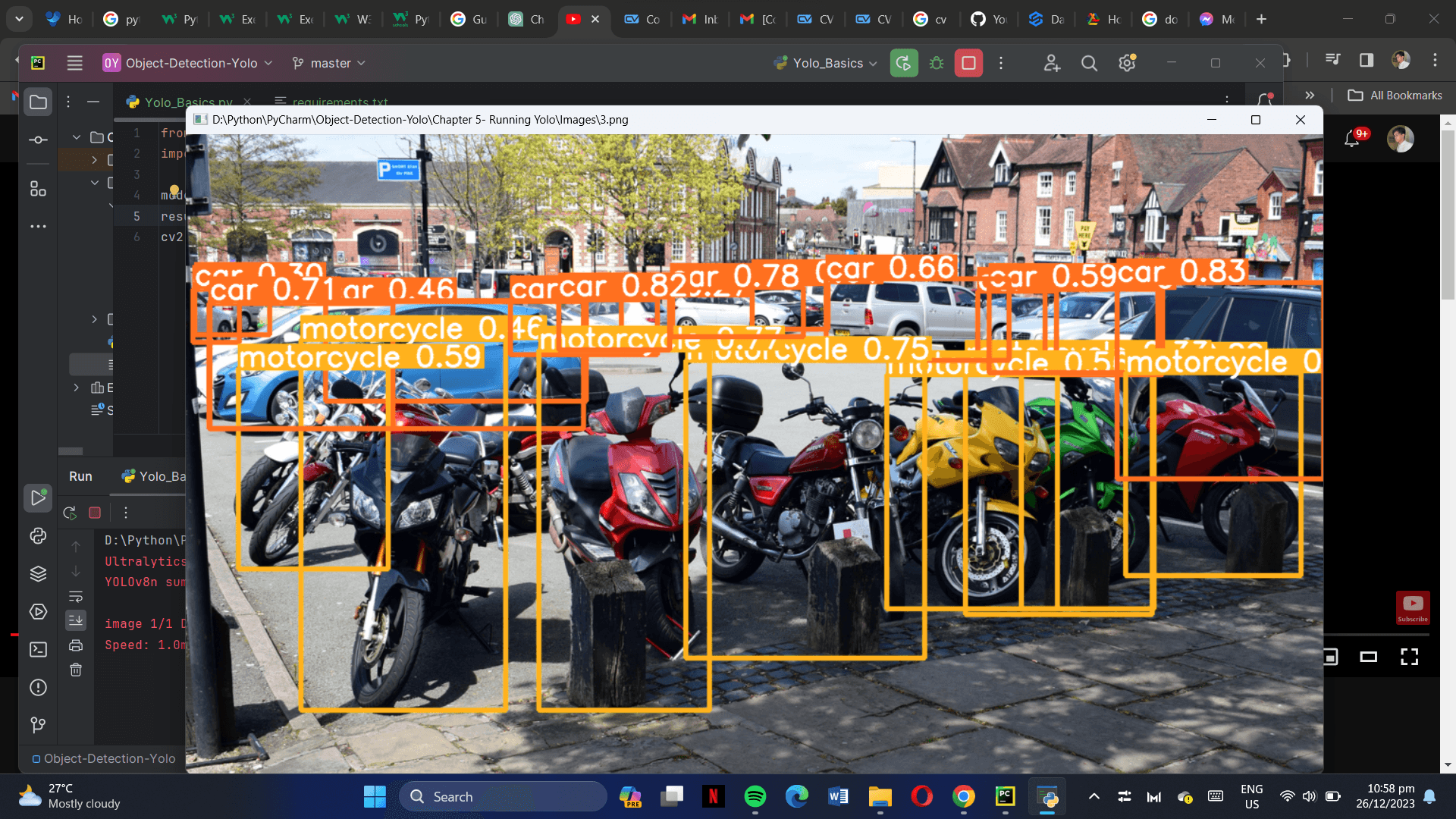1456x819 pixels.
Task: Show more tool windows via the ellipsis icon
Action: tap(38, 226)
